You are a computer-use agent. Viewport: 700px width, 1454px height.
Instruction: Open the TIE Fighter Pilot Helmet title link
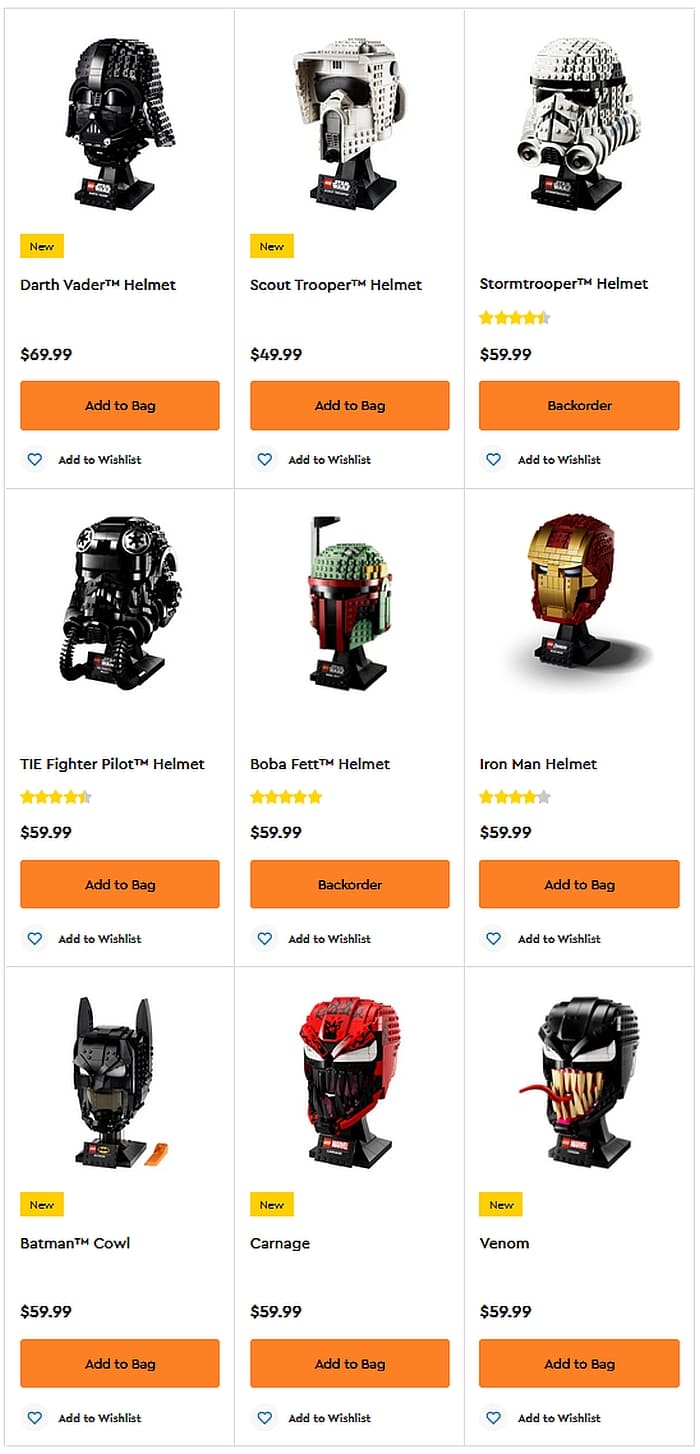(112, 764)
